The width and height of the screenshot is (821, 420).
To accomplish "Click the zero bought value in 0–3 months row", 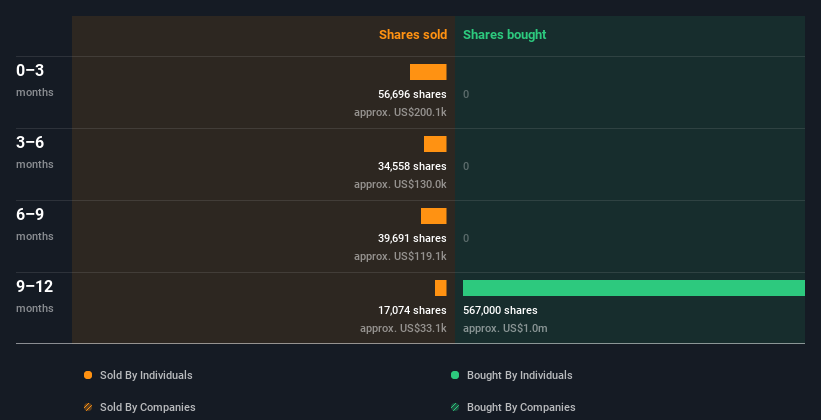I will pyautogui.click(x=466, y=94).
